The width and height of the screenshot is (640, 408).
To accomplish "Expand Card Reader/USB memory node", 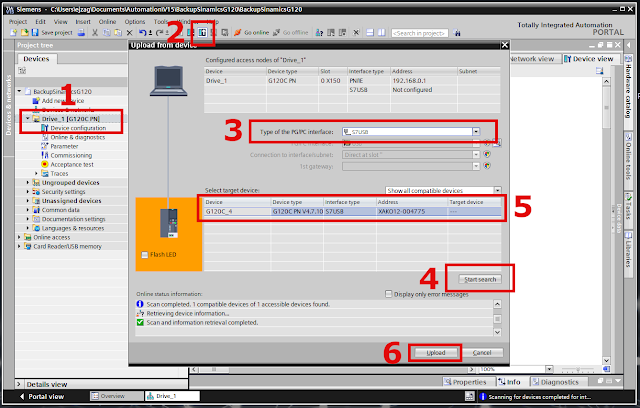I will [x=19, y=246].
